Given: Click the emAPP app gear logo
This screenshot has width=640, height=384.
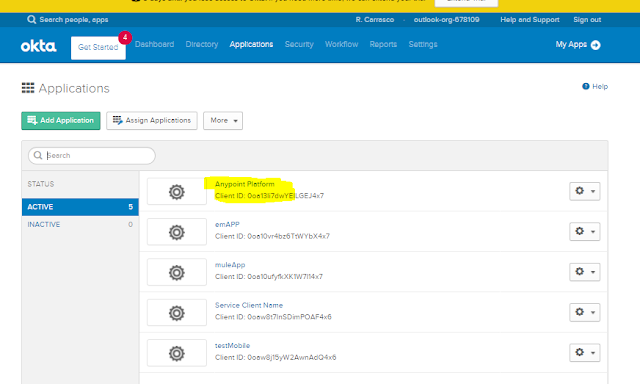Looking at the screenshot, I should [x=177, y=232].
